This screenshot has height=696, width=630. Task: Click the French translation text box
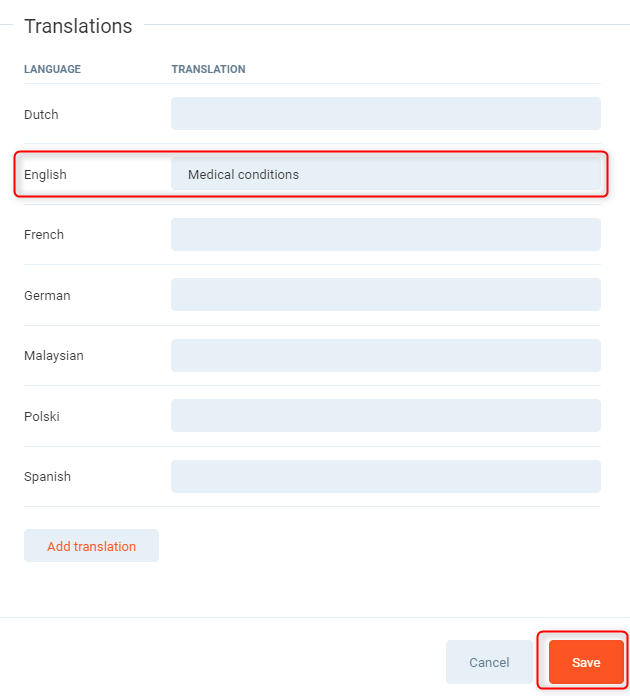coord(385,234)
